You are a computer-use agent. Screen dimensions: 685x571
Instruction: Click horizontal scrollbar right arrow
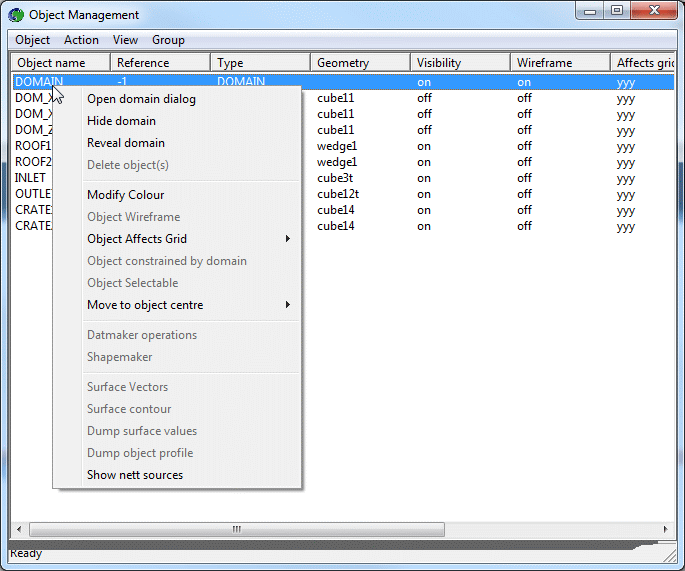[666, 529]
